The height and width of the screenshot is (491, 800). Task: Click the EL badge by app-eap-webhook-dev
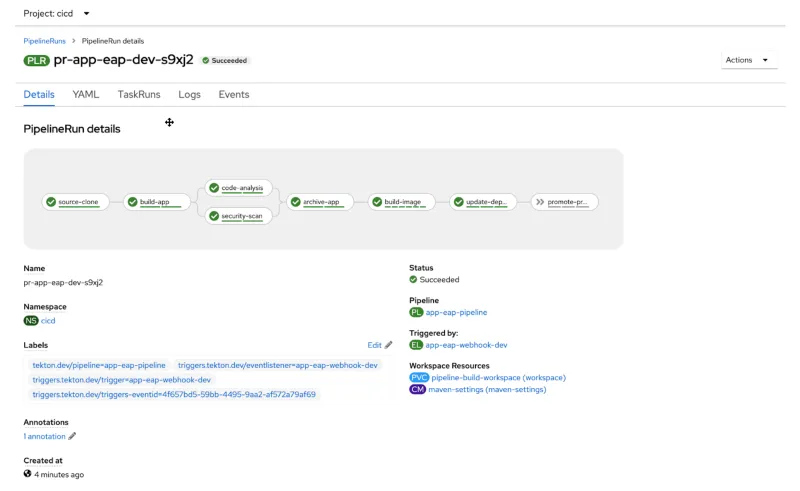416,345
